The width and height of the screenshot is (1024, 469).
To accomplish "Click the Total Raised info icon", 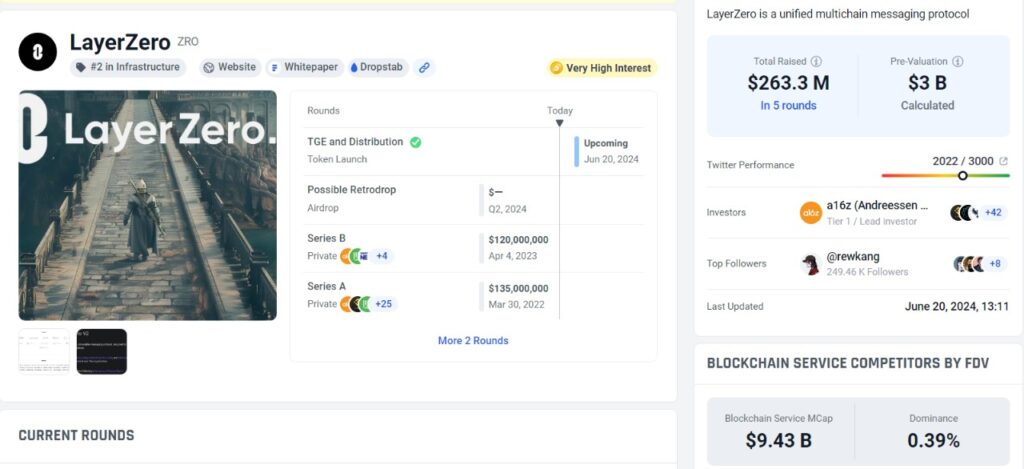I will (816, 61).
